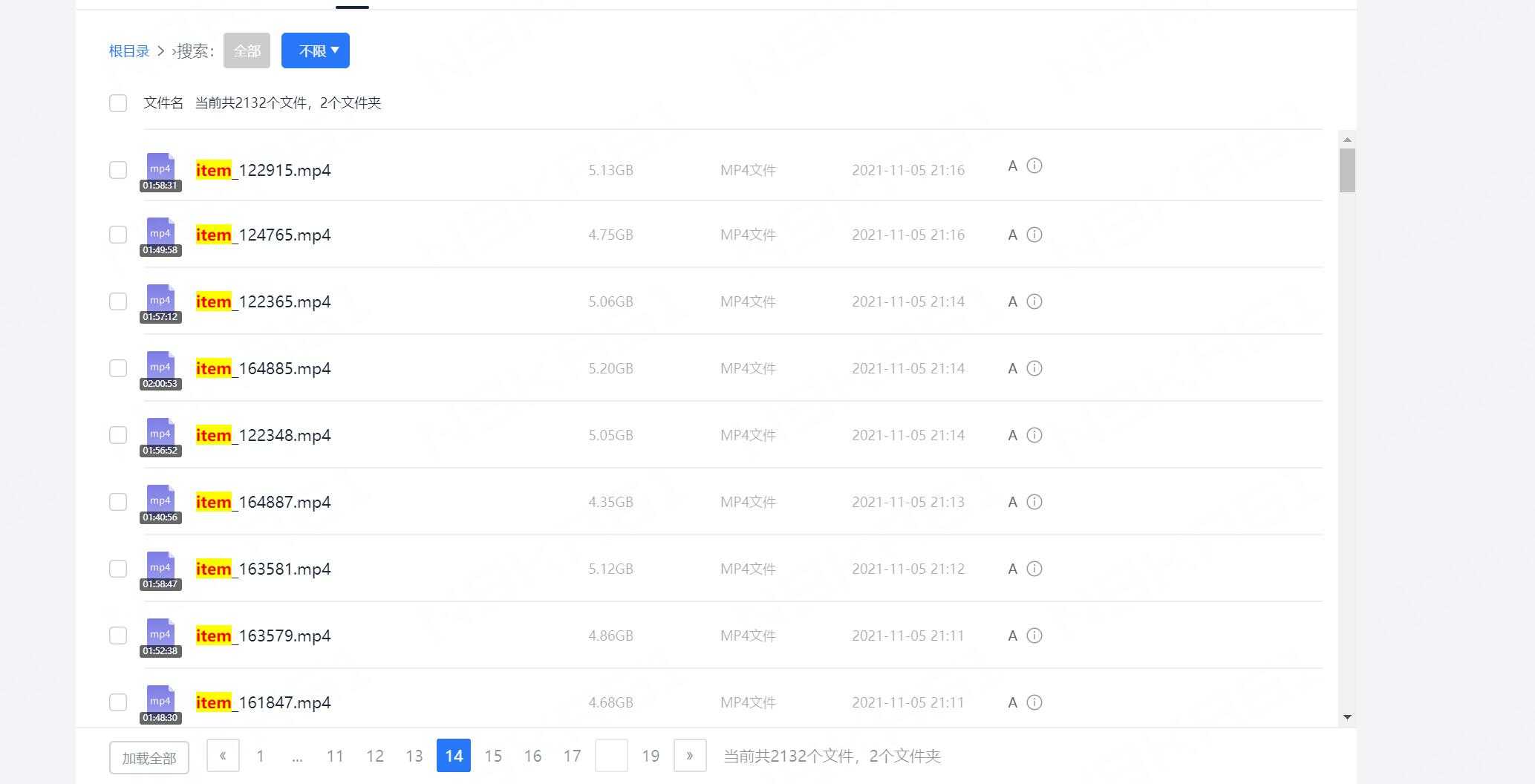
Task: Jump to page 1 in pagination
Action: (260, 756)
